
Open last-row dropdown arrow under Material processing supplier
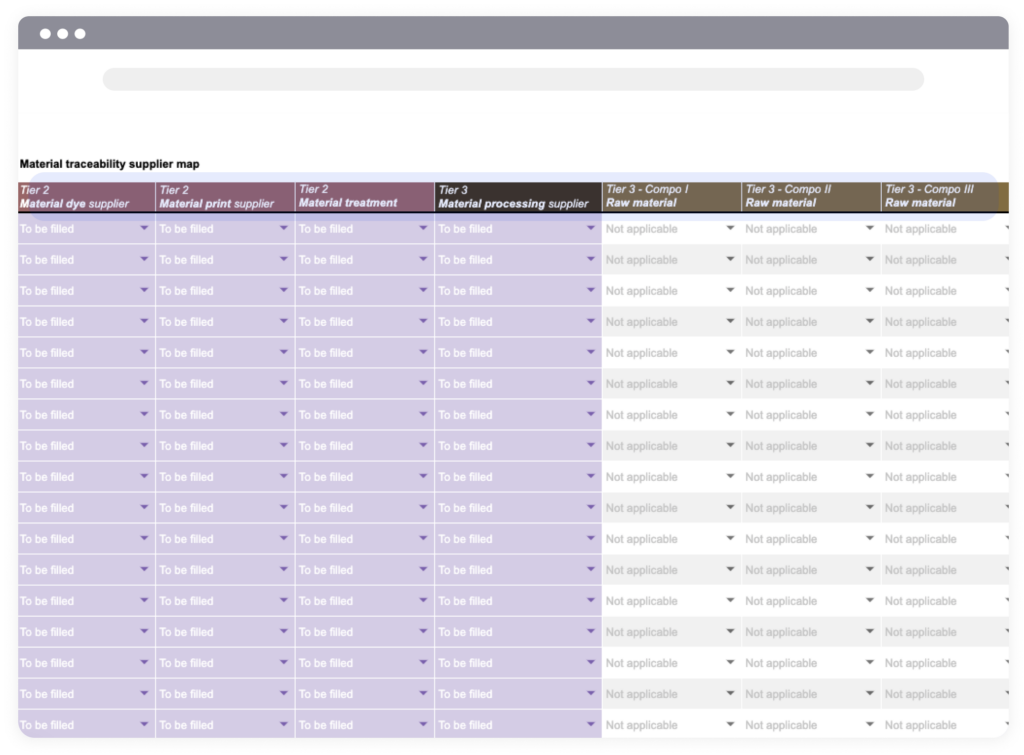(591, 724)
